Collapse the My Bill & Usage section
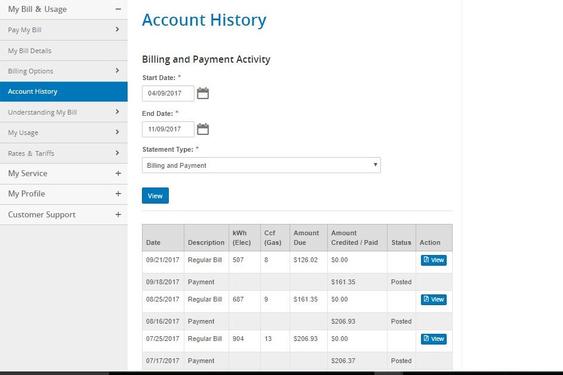 coord(118,9)
